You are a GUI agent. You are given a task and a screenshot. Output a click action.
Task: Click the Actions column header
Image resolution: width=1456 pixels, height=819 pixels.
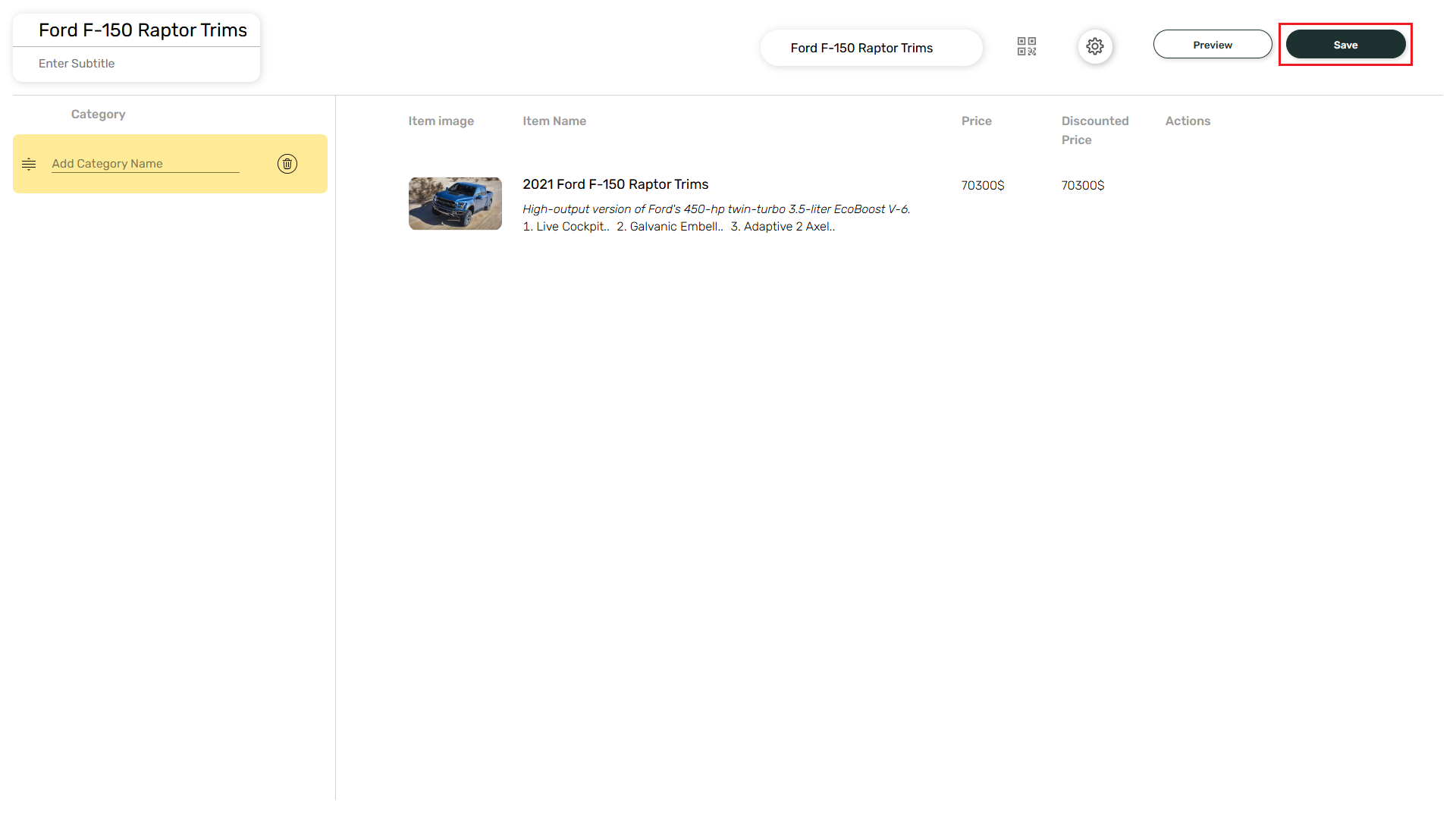1187,121
